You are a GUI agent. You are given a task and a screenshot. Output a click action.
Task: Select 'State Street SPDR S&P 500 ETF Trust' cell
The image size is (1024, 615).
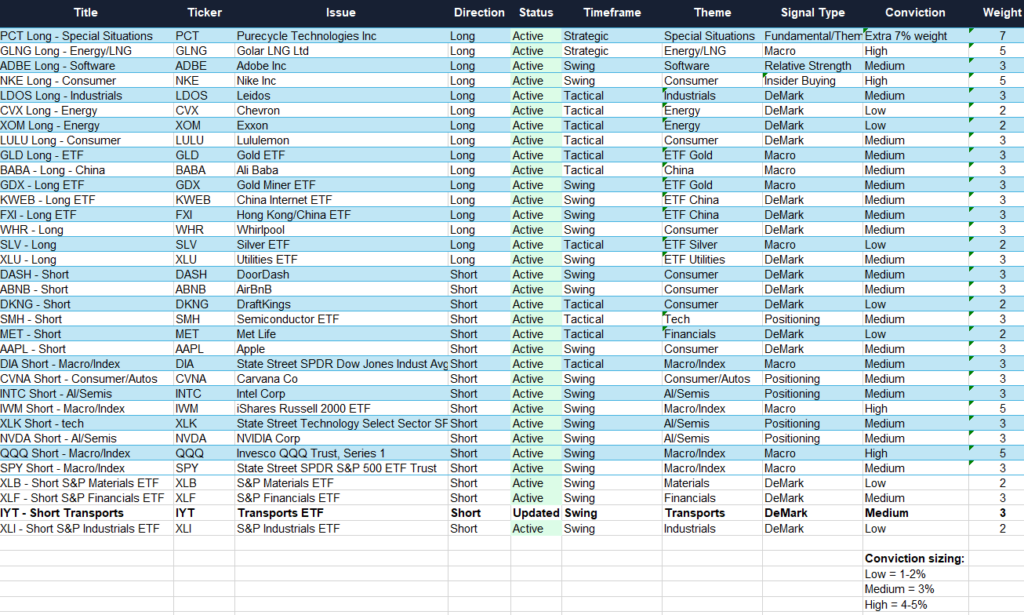(x=341, y=469)
